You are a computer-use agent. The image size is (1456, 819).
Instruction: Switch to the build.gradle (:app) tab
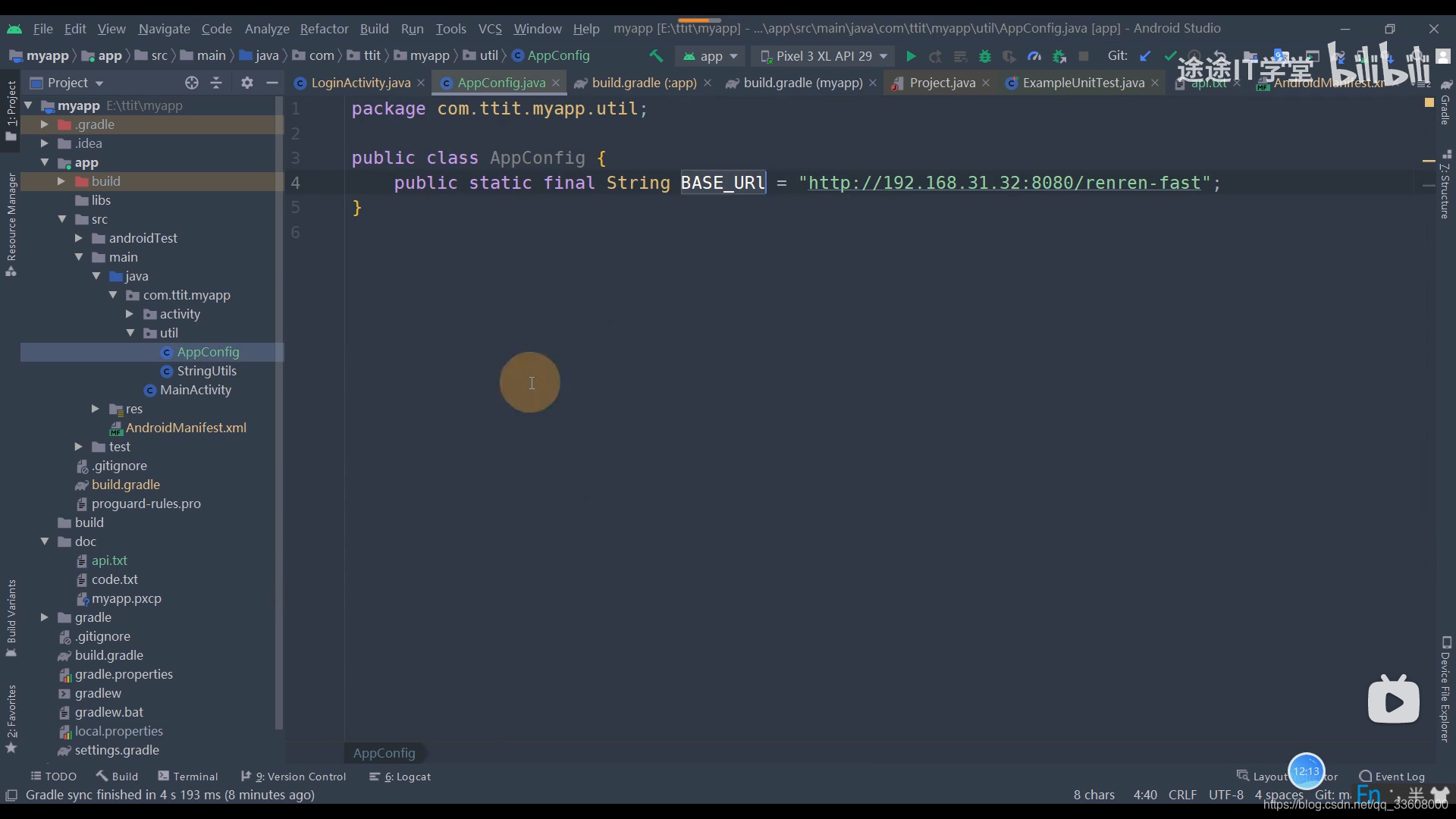[x=644, y=83]
